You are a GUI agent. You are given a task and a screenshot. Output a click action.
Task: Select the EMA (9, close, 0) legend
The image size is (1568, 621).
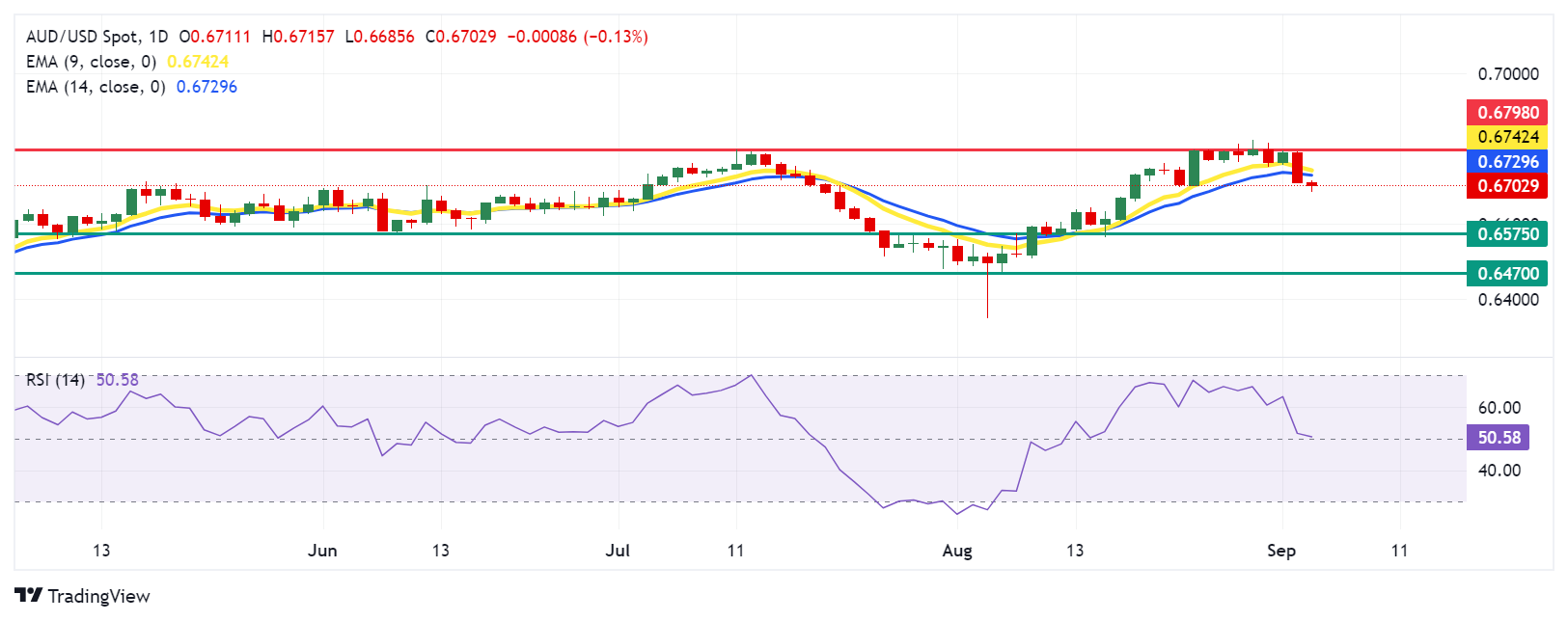tap(91, 62)
